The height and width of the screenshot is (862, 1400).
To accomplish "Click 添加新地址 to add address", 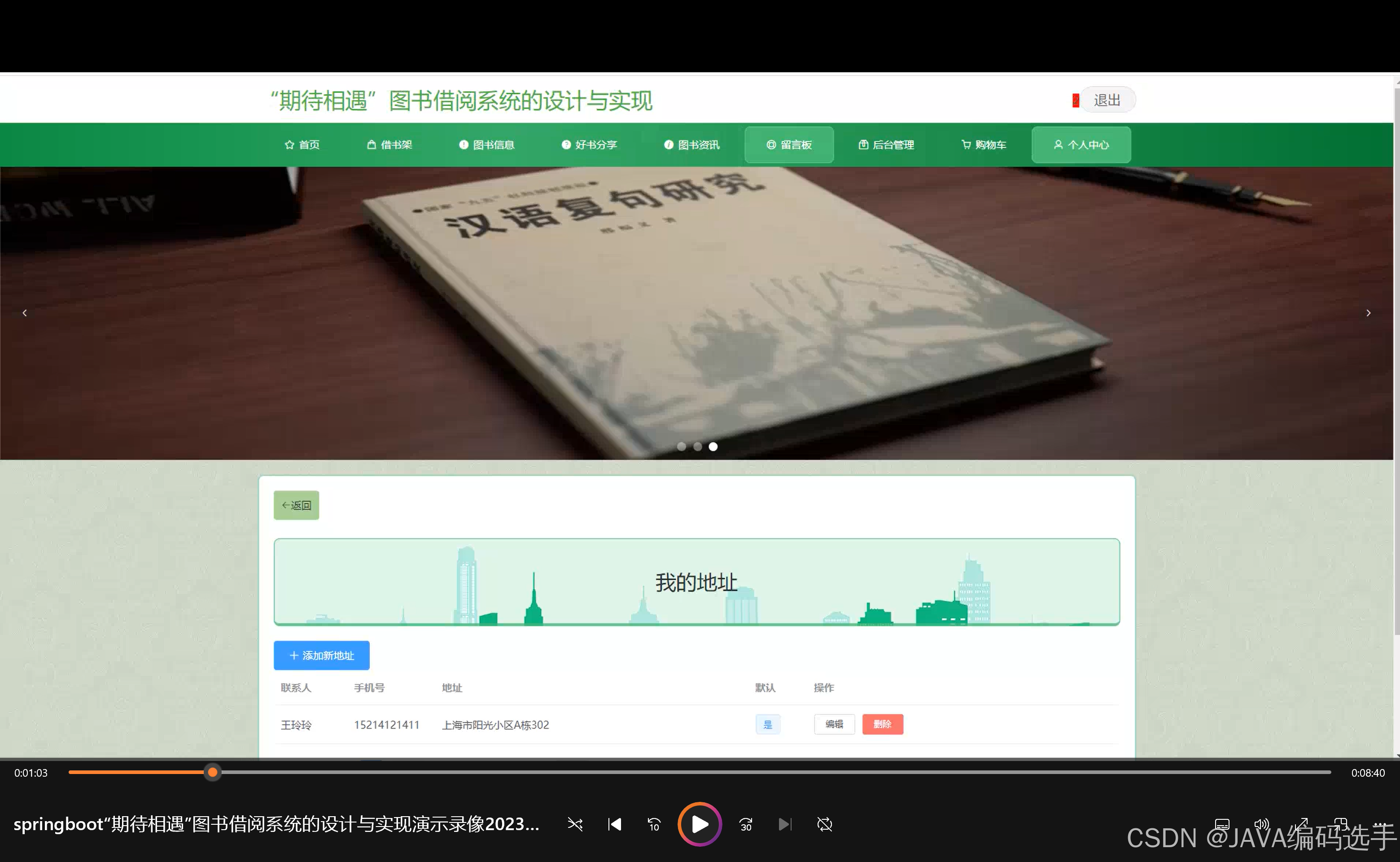I will click(x=321, y=655).
